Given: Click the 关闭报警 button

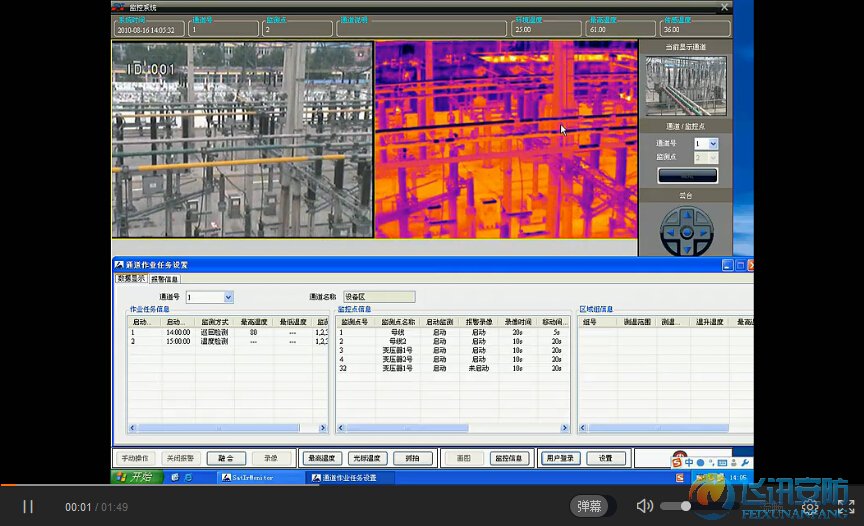Looking at the screenshot, I should click(x=180, y=458).
